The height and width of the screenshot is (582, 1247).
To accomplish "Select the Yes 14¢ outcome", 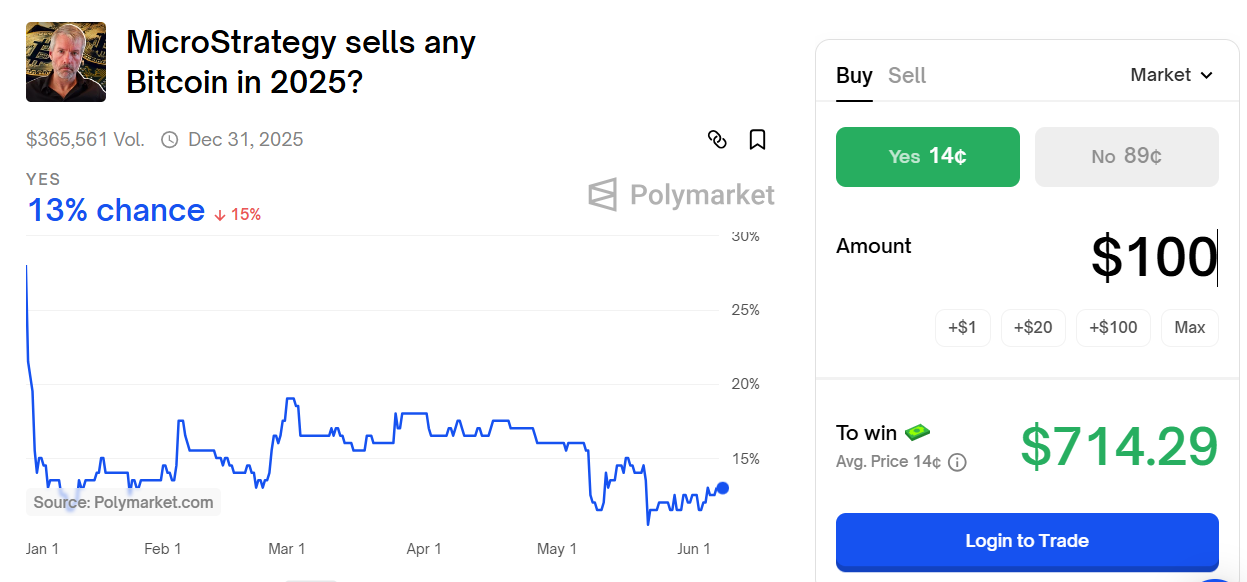I will [x=927, y=157].
